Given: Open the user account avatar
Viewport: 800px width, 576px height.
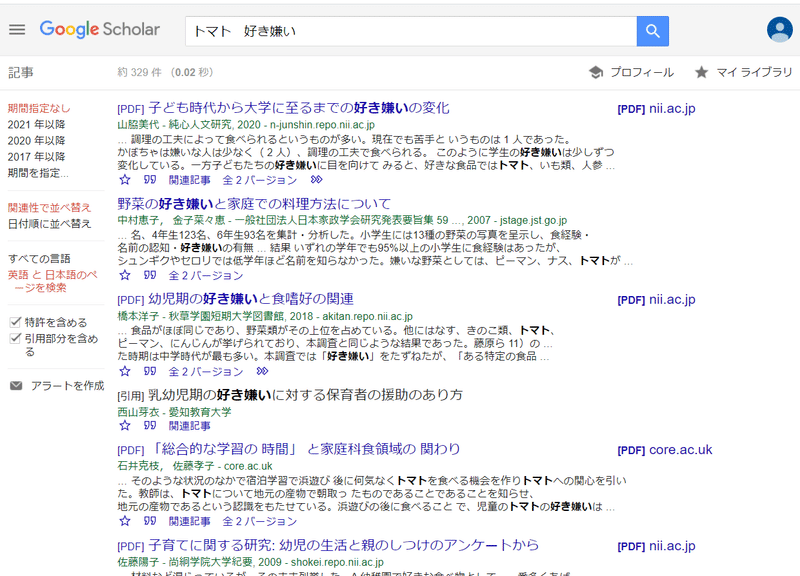Looking at the screenshot, I should pos(780,30).
